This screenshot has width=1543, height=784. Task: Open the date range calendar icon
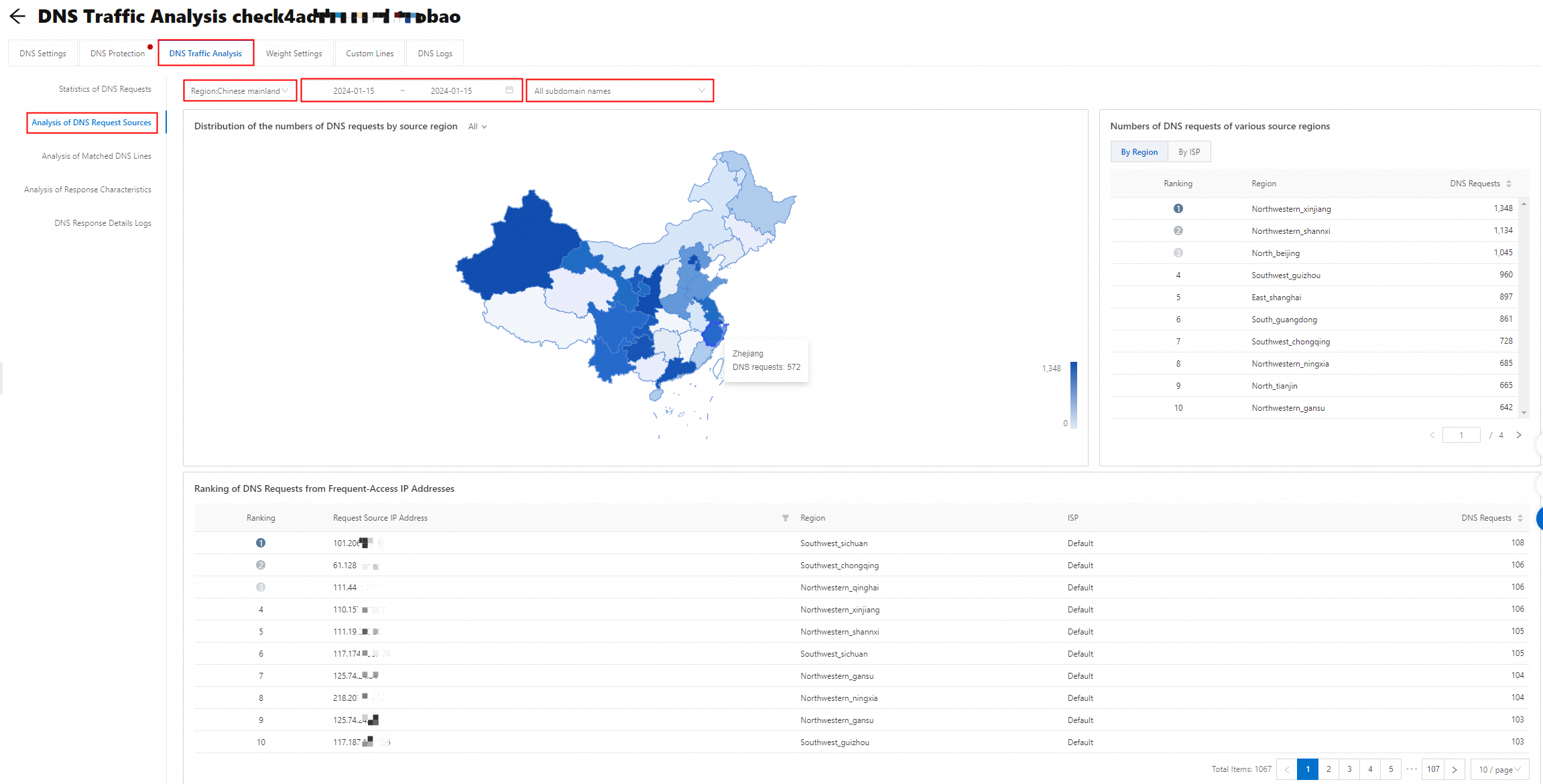[x=509, y=90]
